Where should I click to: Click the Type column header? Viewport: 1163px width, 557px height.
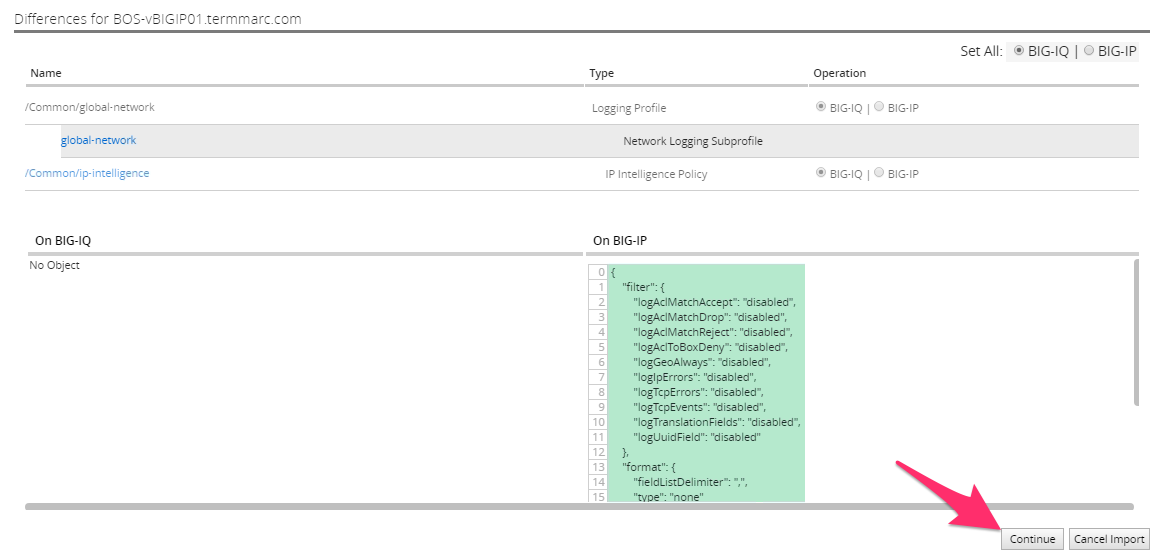pos(602,73)
